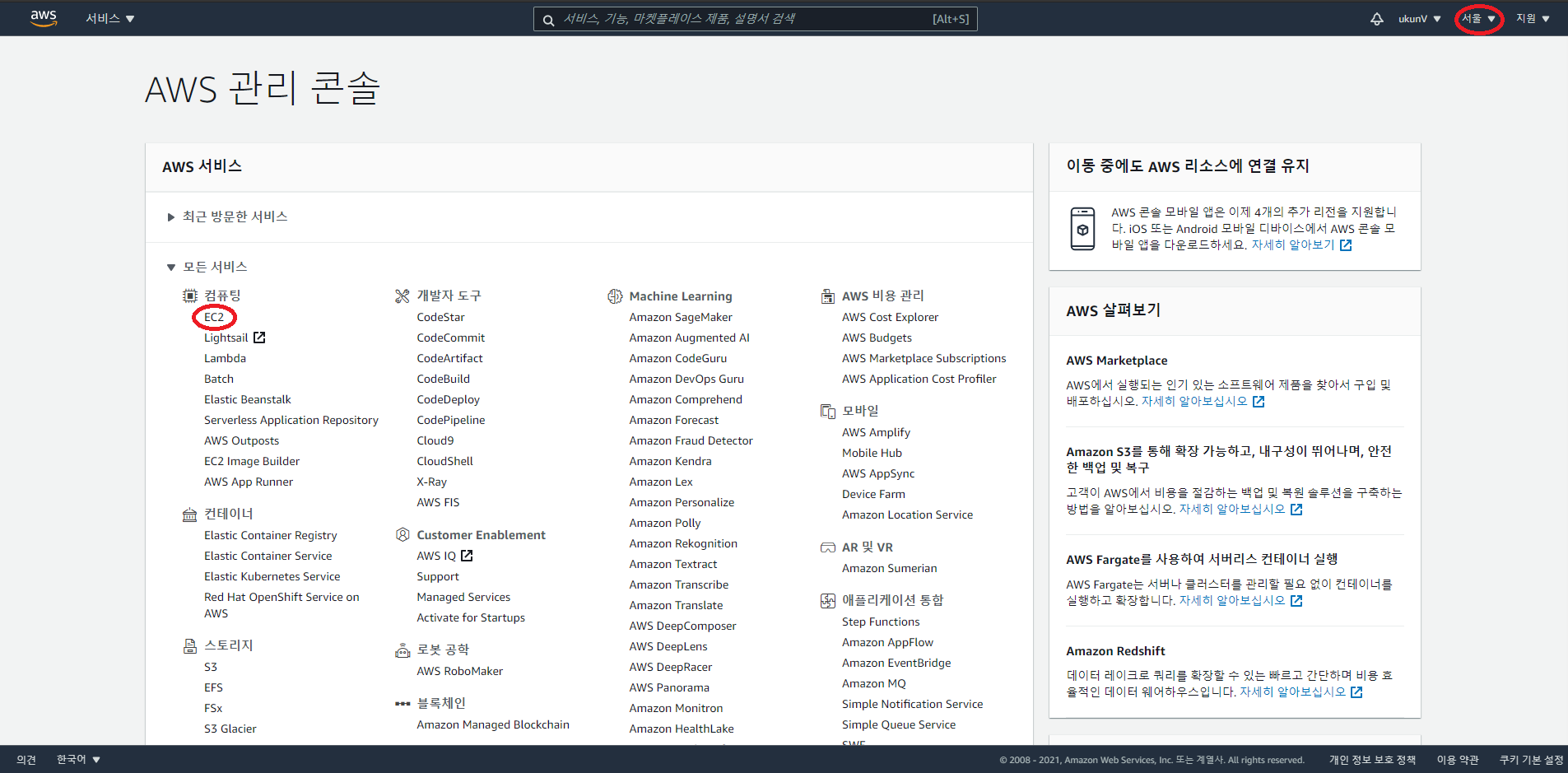
Task: Click the Storage (스토리지) category icon
Action: 190,646
